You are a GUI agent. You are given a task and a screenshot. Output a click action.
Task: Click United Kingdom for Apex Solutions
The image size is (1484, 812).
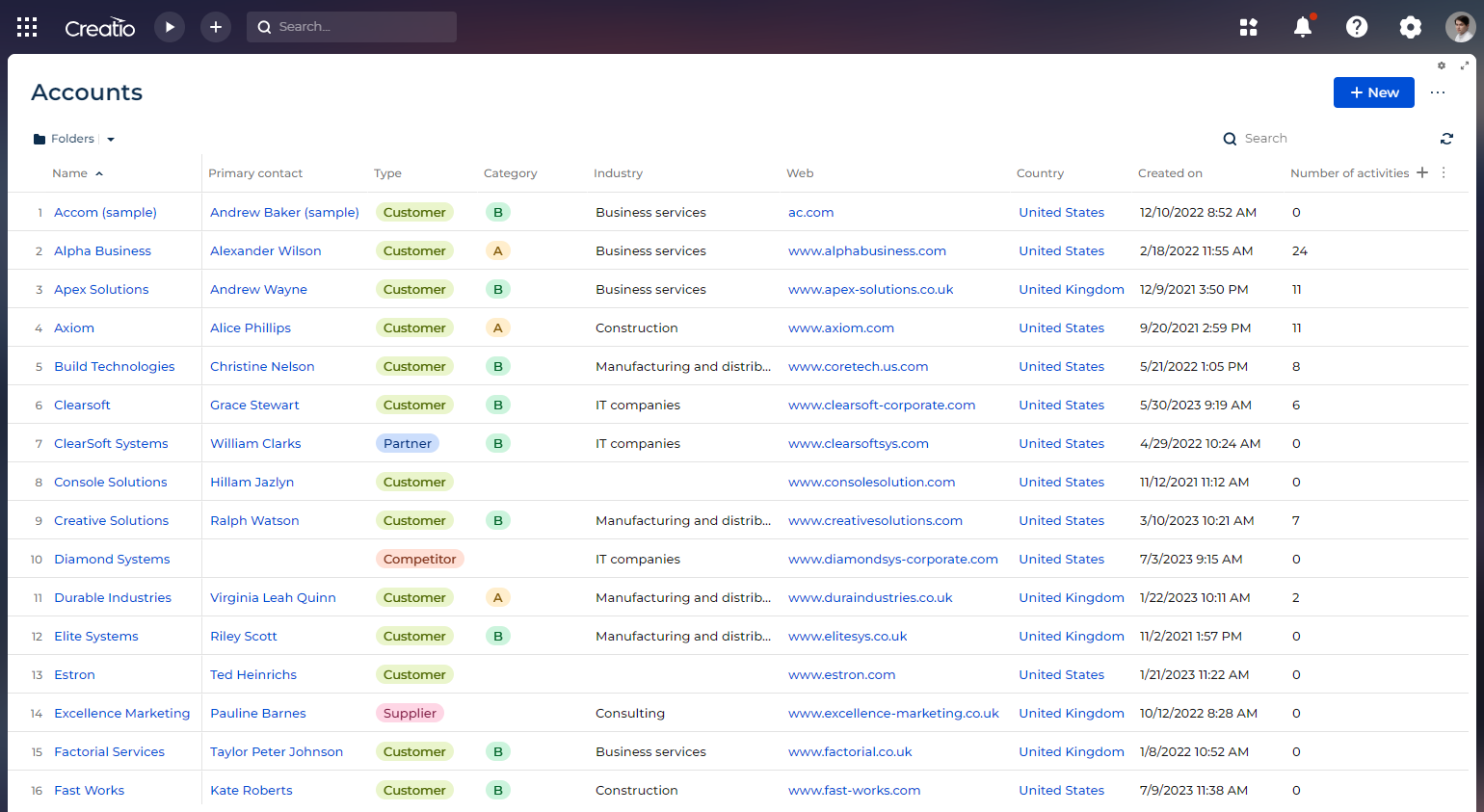[1072, 289]
